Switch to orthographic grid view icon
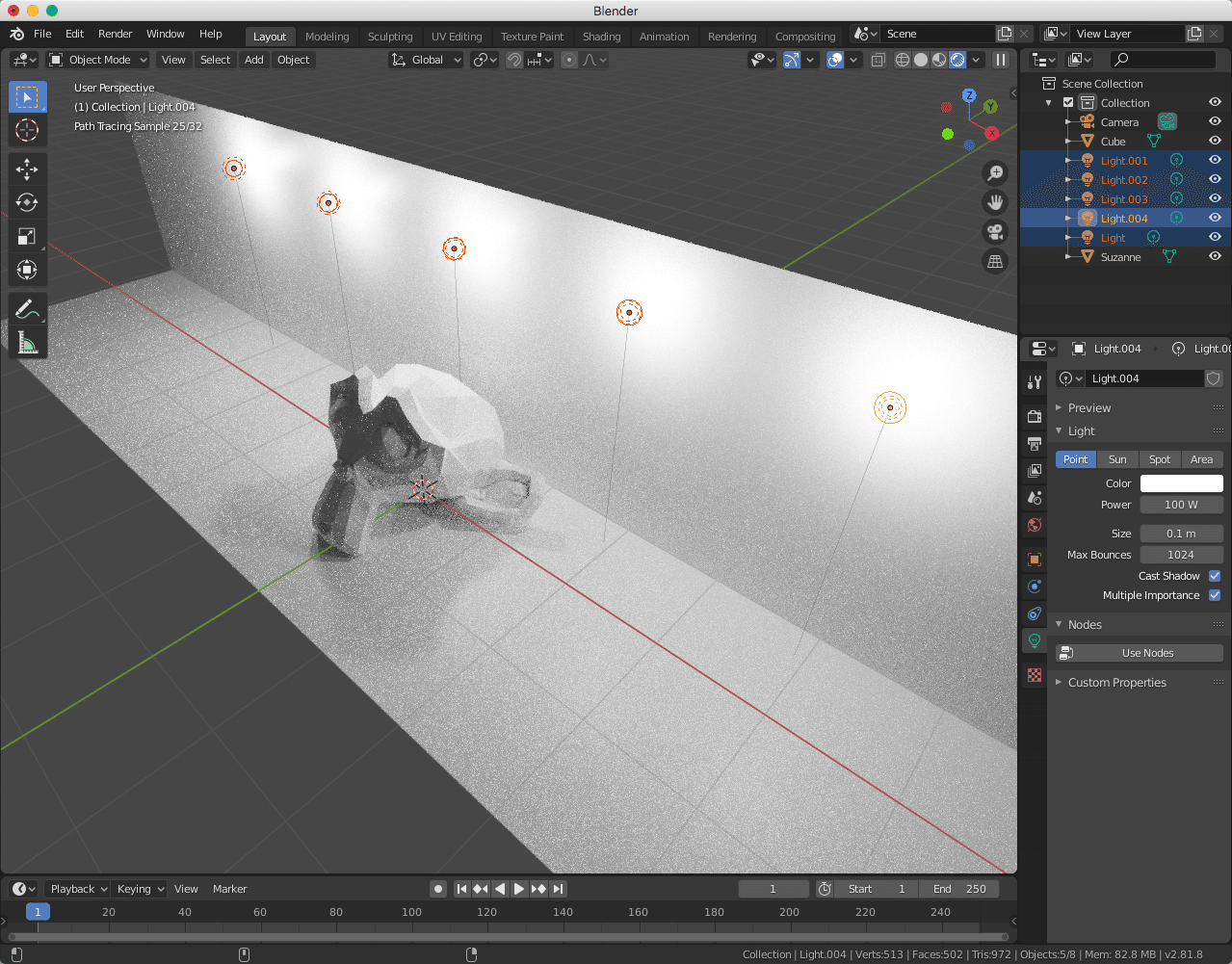This screenshot has height=964, width=1232. 995,262
